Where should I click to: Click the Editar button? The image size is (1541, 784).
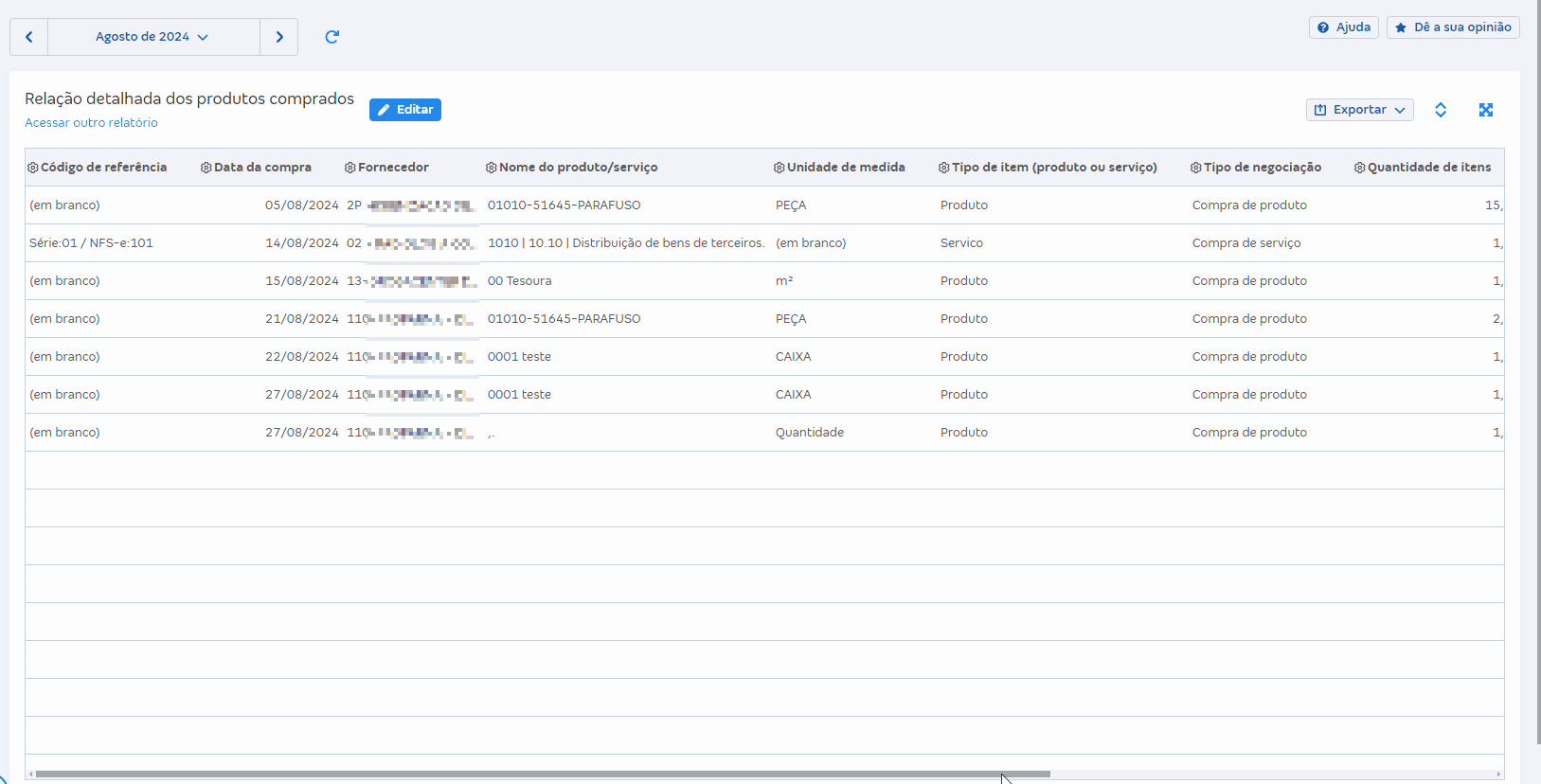click(405, 110)
